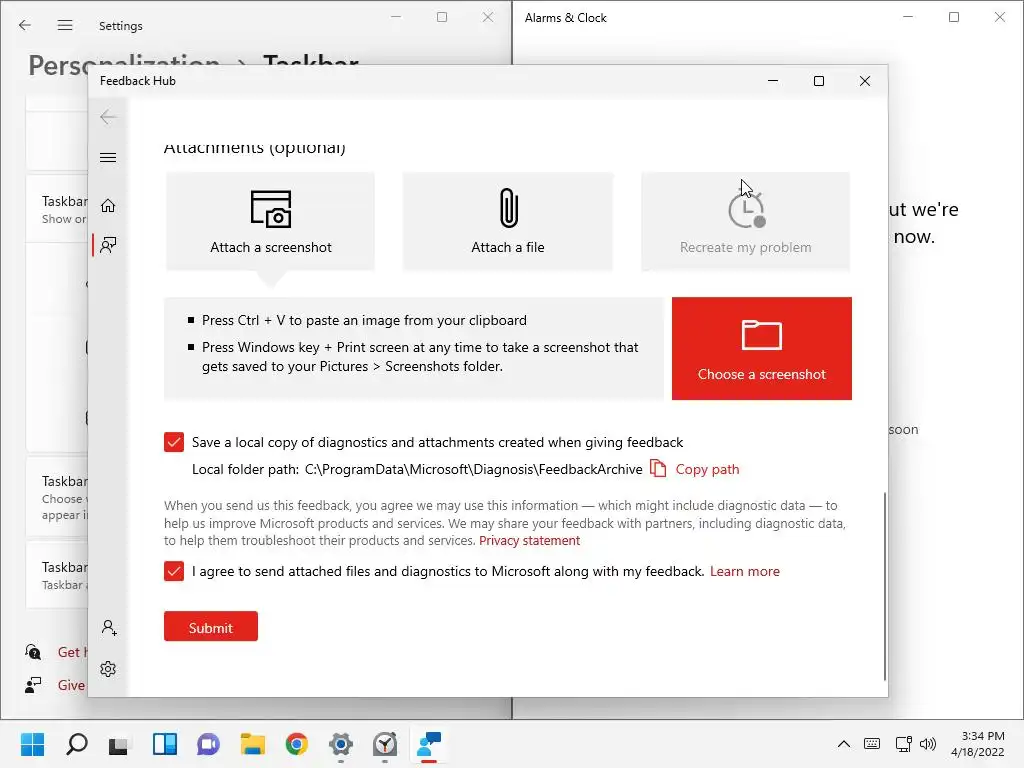This screenshot has height=768, width=1024.
Task: Click Recreate my problem tile
Action: coord(745,221)
